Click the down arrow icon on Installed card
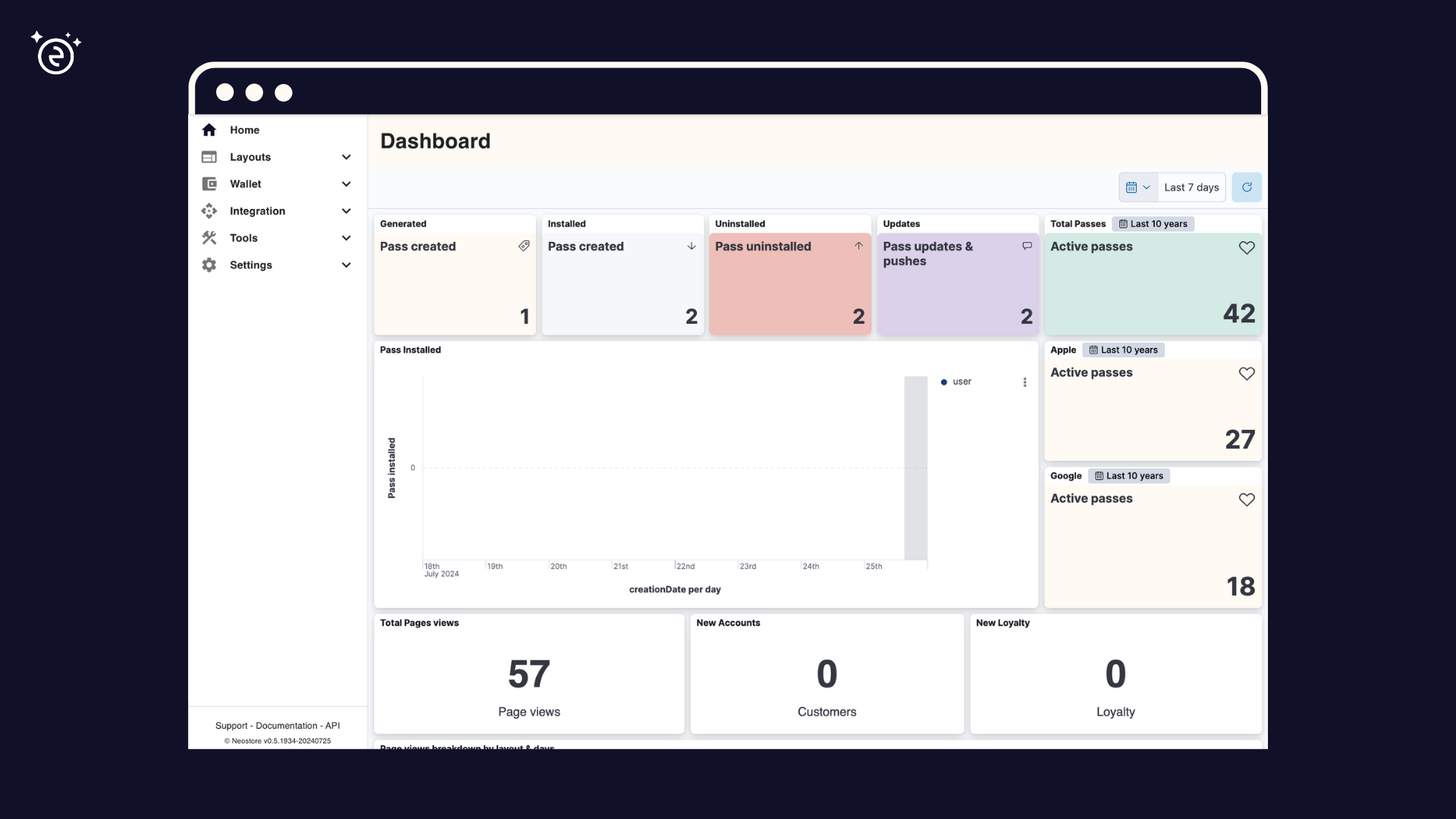The image size is (1456, 819). click(x=691, y=246)
